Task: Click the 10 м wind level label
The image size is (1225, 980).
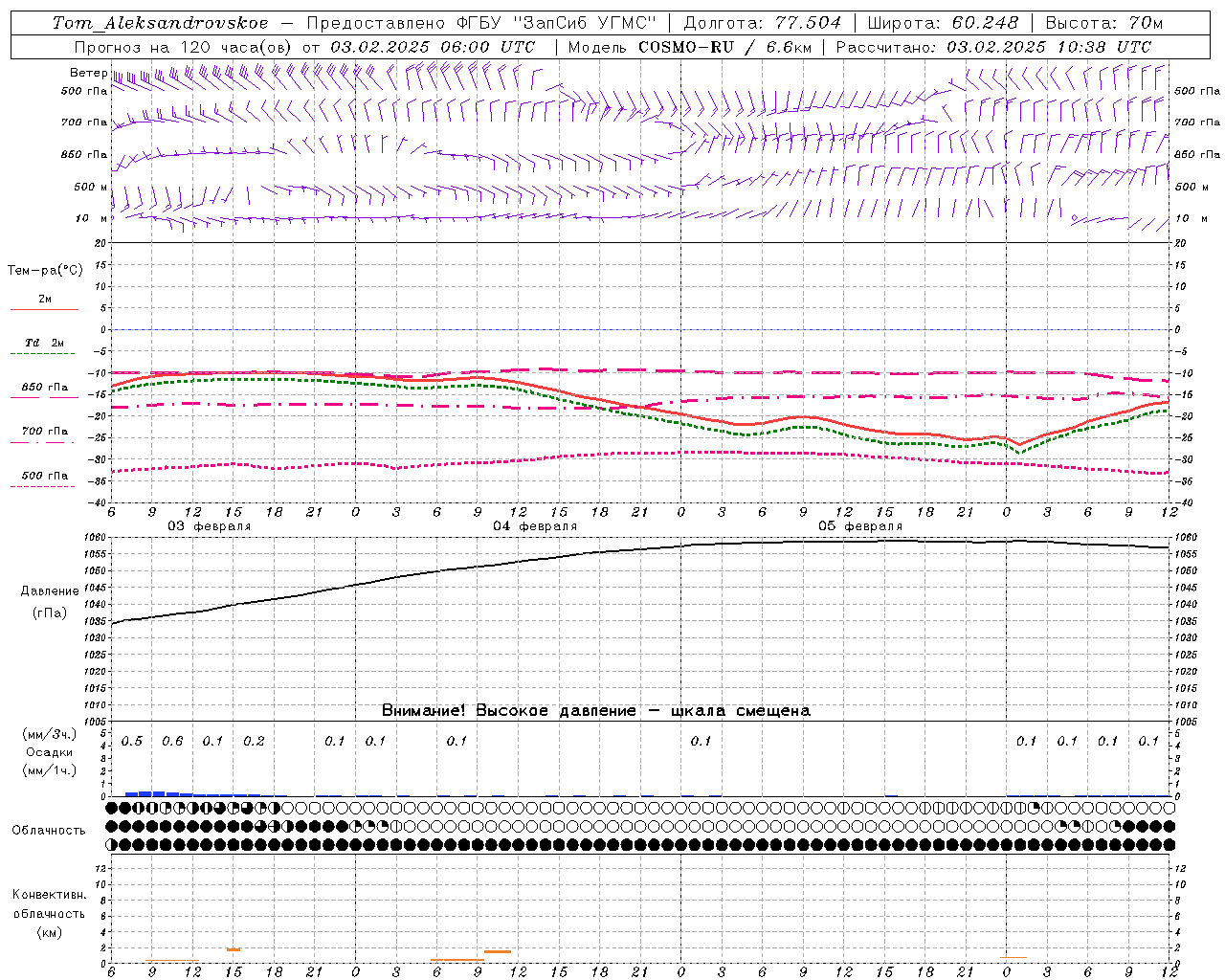Action: [x=91, y=219]
